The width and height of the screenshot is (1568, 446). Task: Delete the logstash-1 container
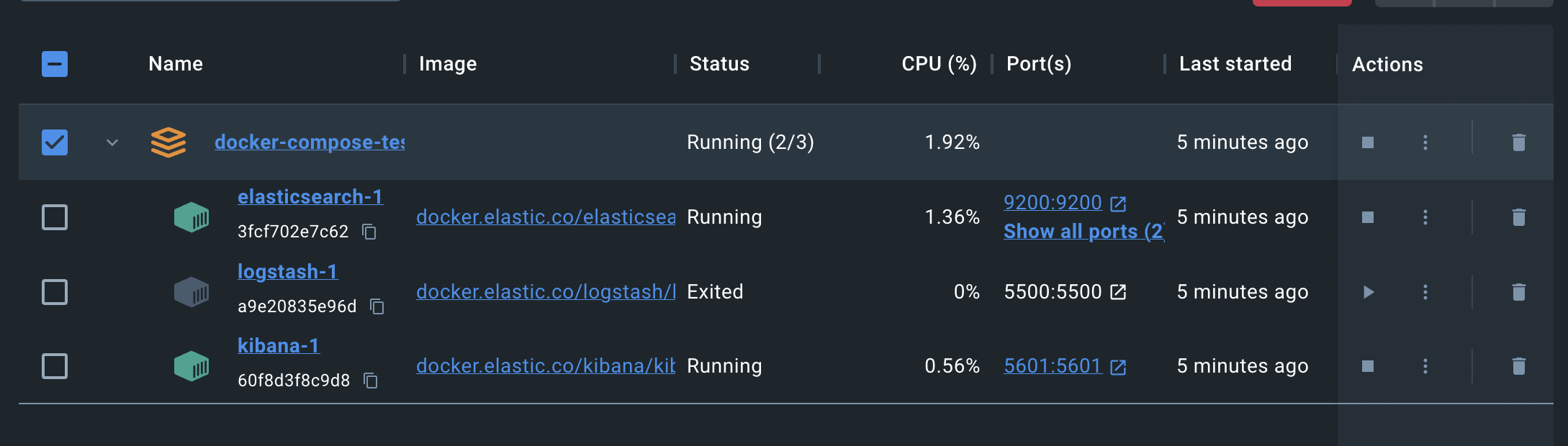(1518, 292)
